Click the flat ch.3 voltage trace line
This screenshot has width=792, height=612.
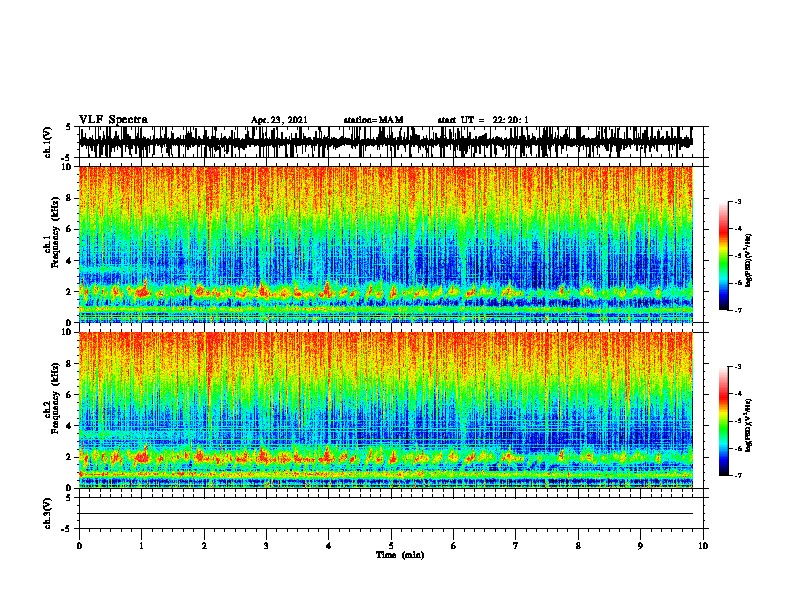point(386,514)
